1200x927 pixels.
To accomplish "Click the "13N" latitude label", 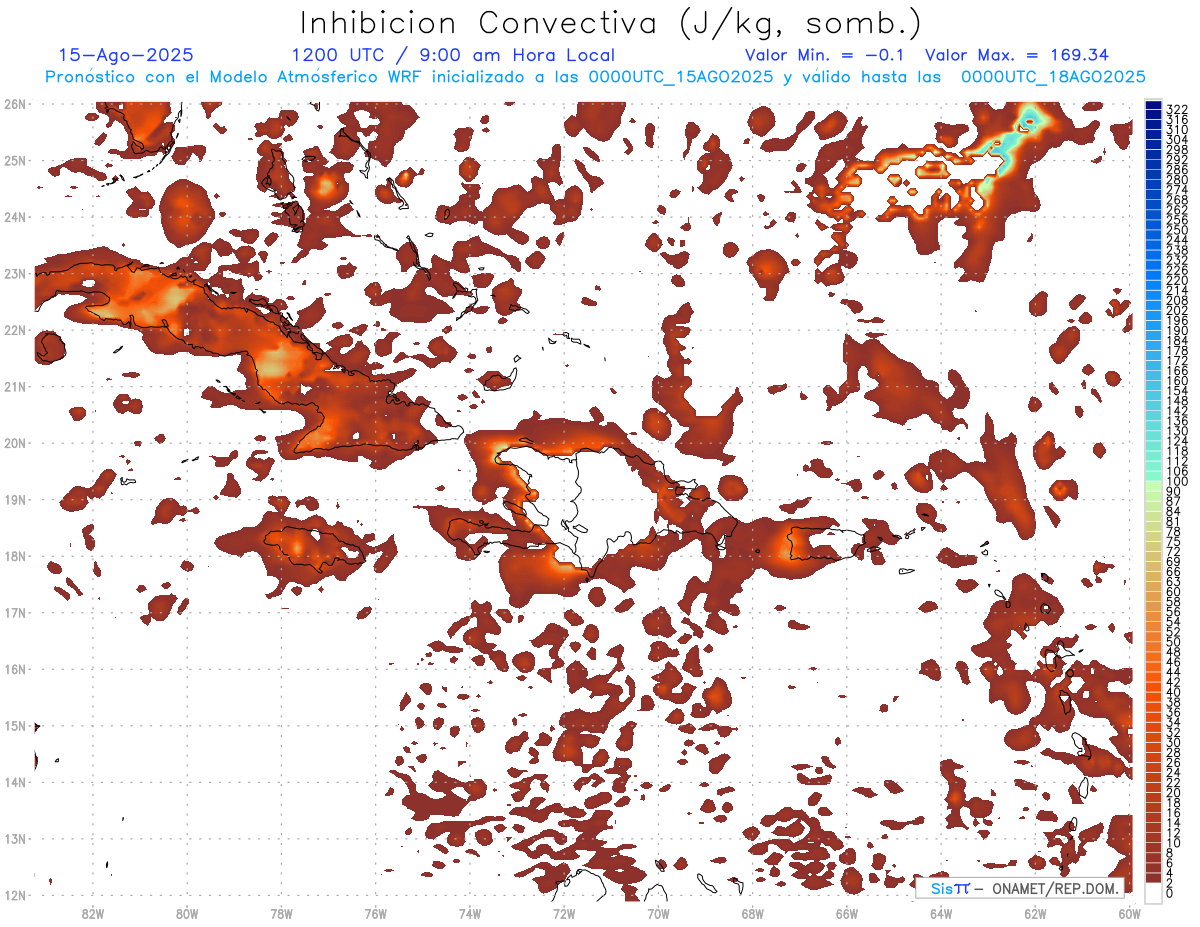I will [x=15, y=838].
